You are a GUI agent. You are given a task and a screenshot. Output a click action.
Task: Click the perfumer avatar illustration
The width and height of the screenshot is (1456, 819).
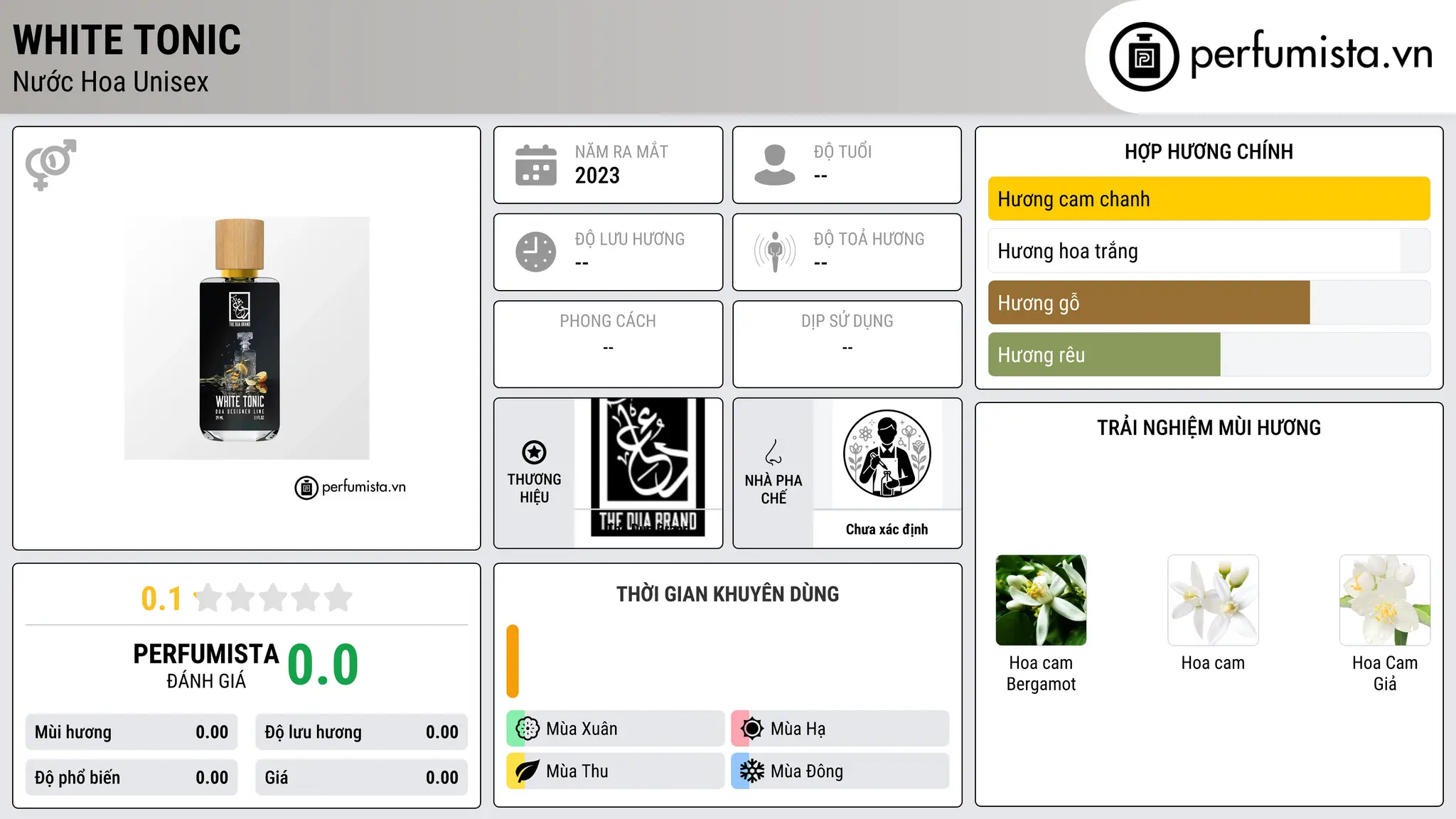coord(887,454)
